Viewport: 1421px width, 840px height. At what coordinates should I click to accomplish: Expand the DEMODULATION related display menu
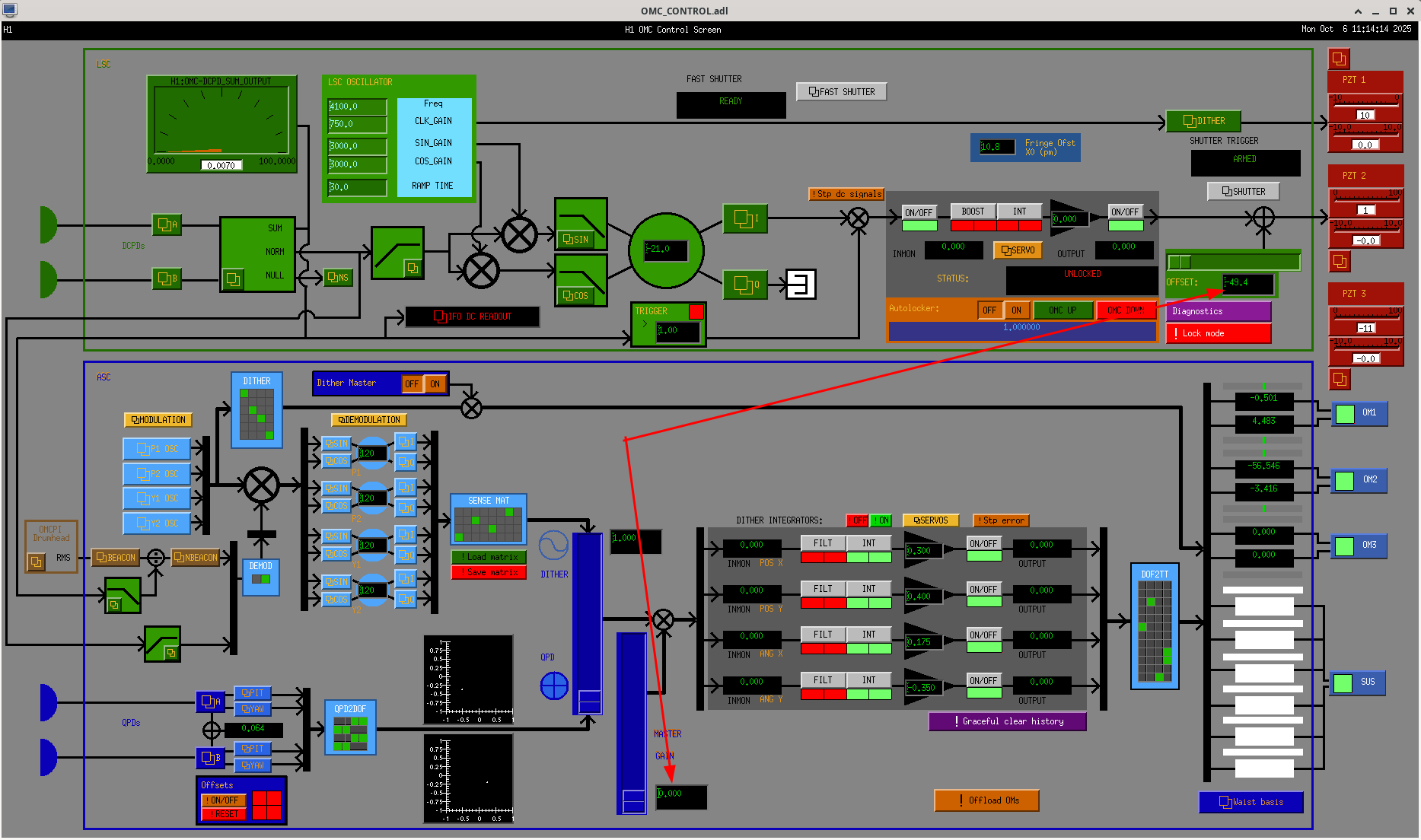(x=369, y=420)
